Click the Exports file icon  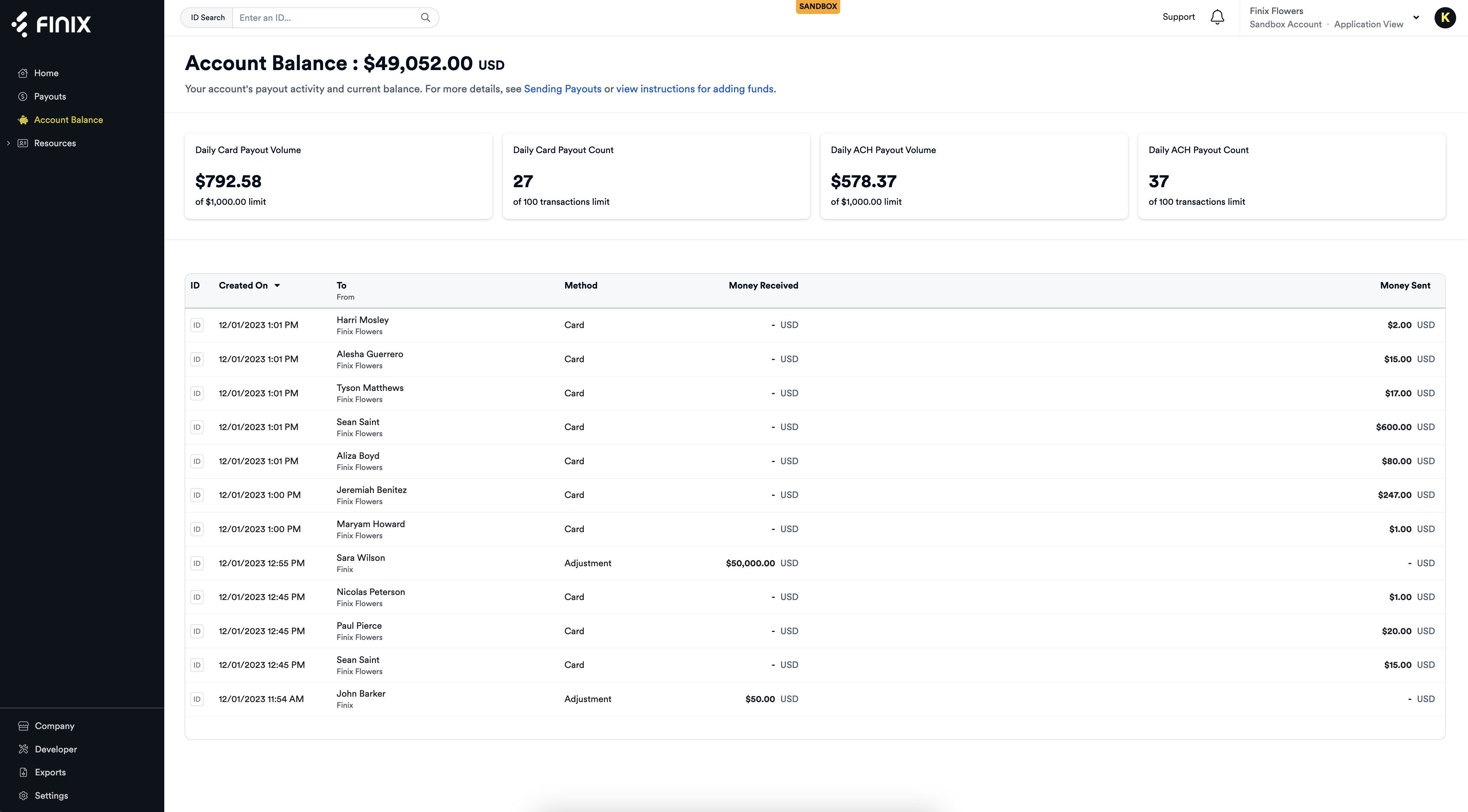pos(23,772)
